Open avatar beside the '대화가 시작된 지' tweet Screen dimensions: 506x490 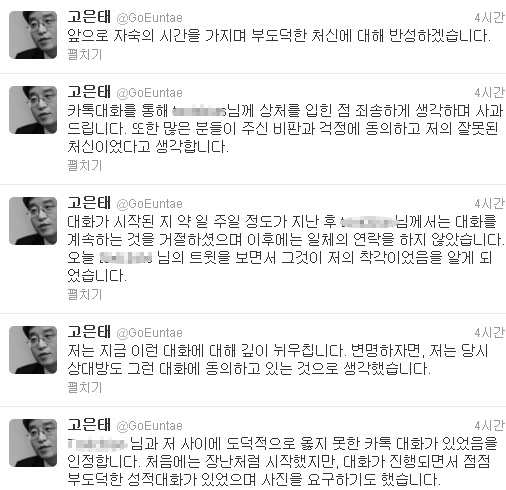pos(33,221)
